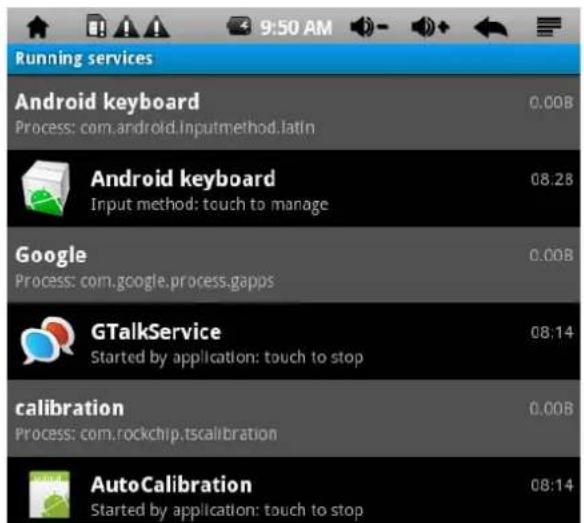Go back using the back arrow icon

pos(491,28)
